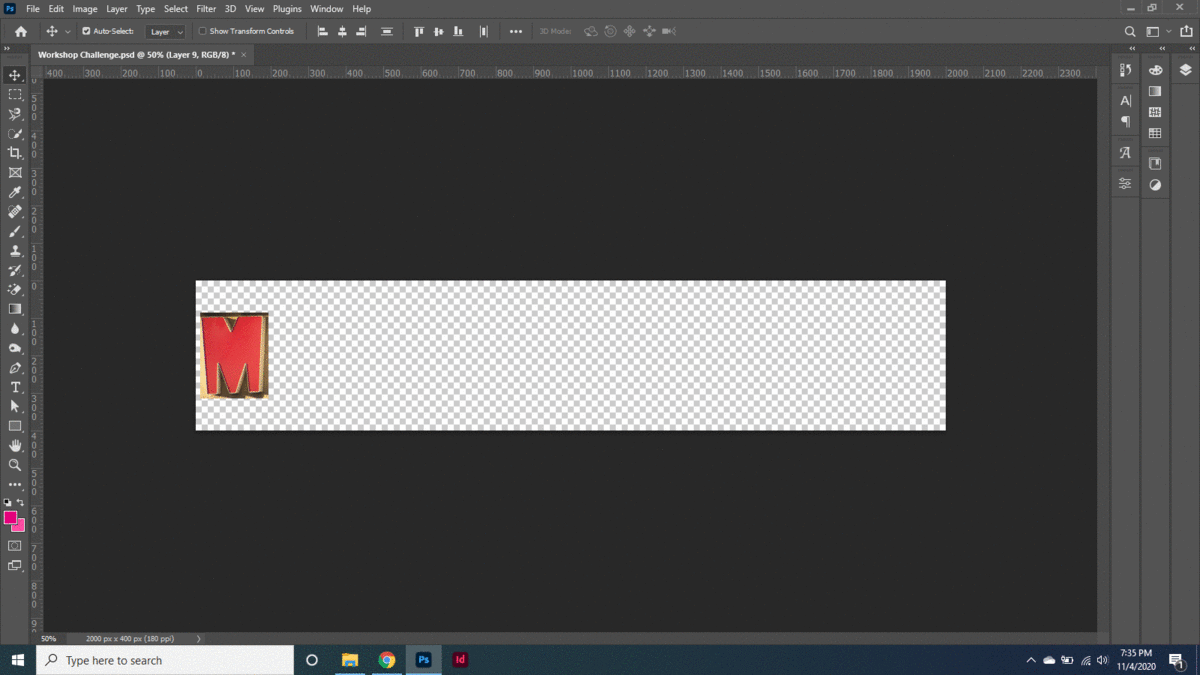Open the File menu

coord(33,9)
